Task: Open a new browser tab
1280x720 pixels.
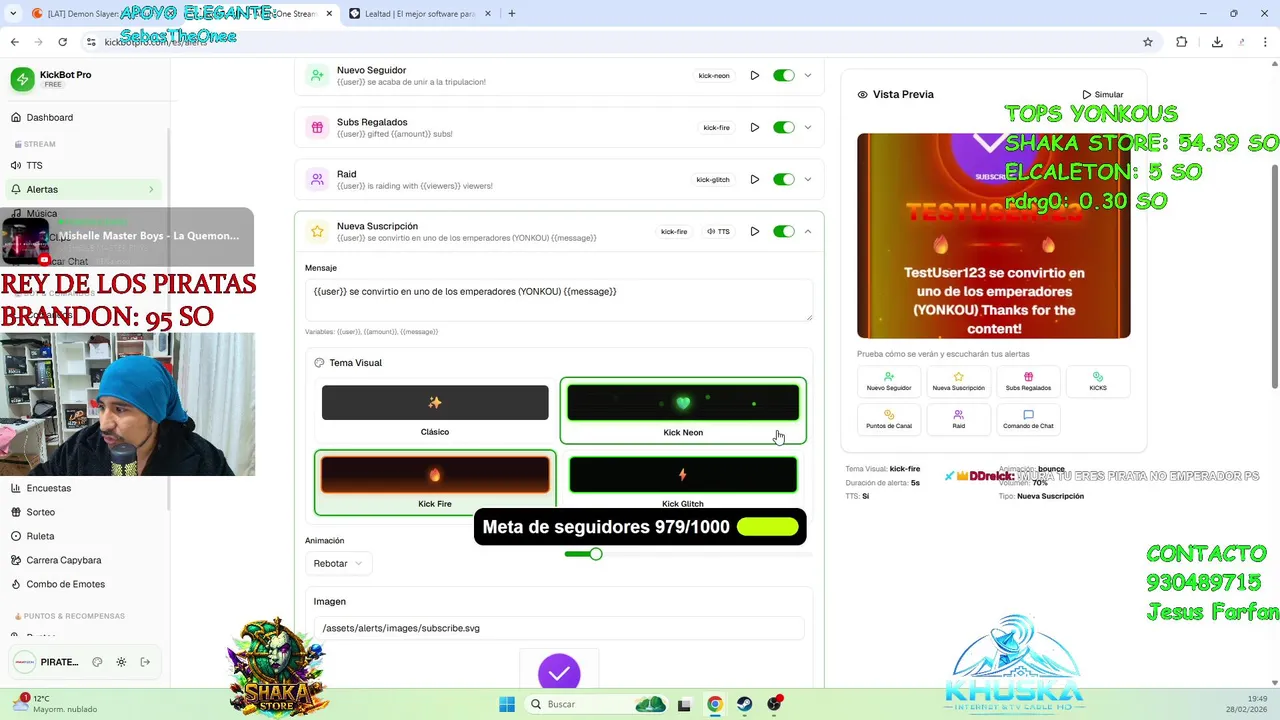Action: [511, 13]
